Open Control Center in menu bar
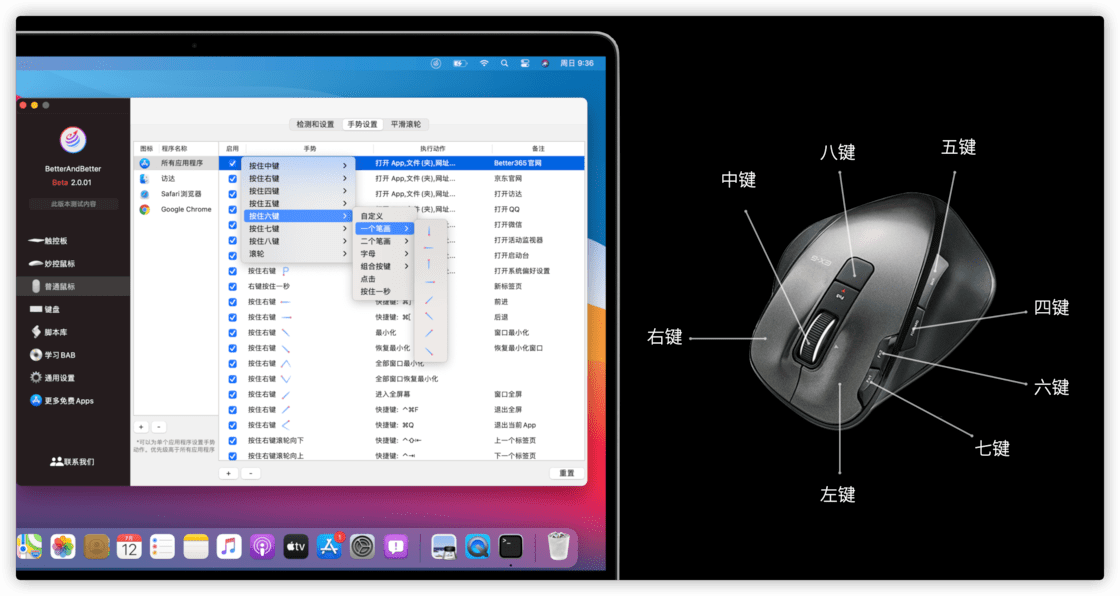 click(524, 63)
